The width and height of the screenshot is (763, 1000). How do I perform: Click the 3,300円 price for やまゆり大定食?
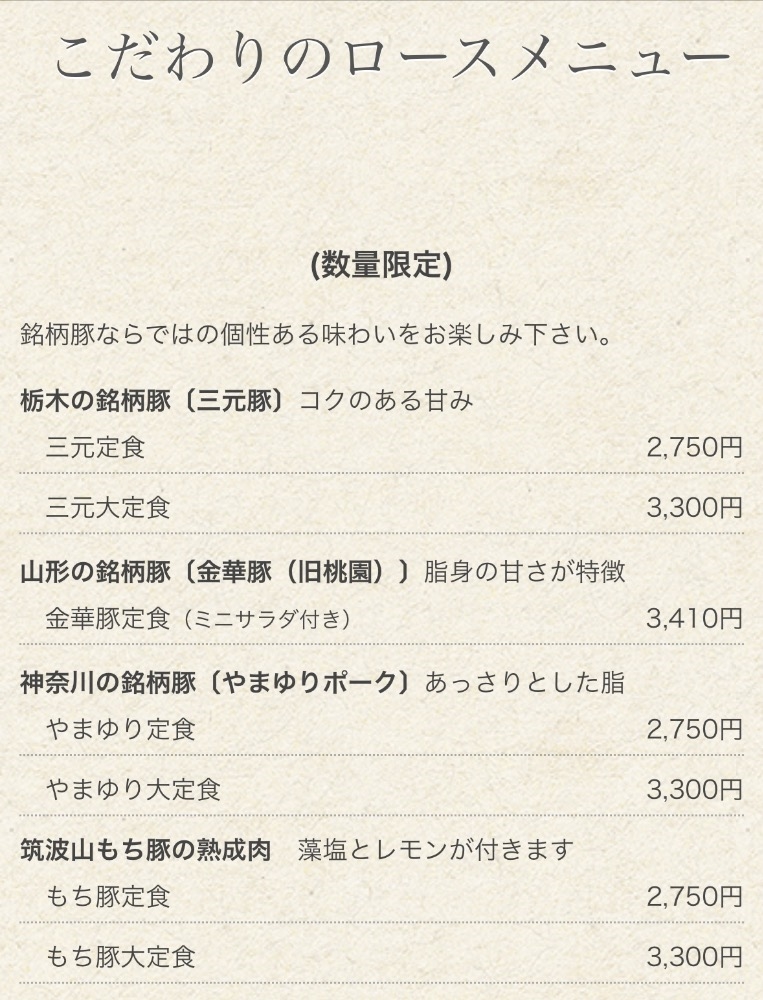[694, 789]
